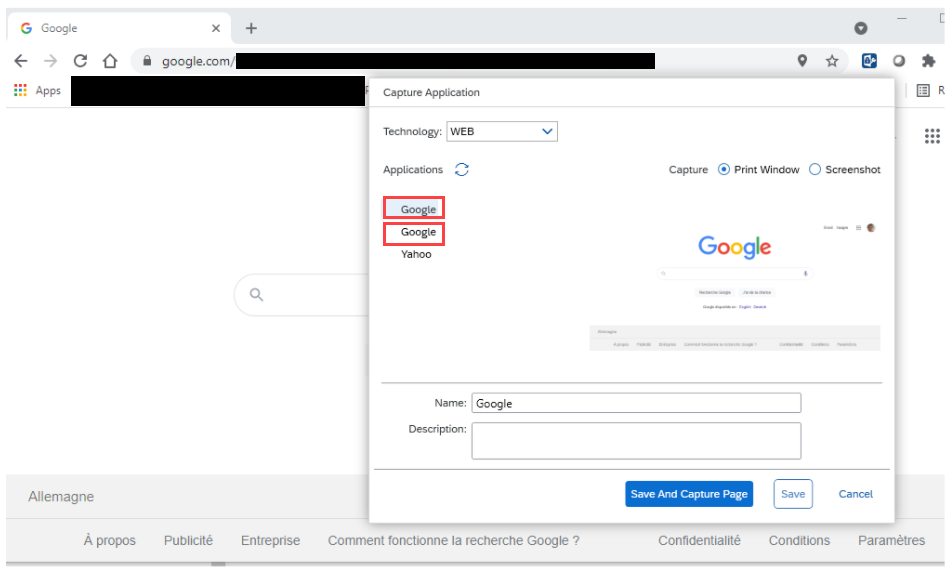Click the Google page preview thumbnail
947x567 pixels.
point(734,285)
